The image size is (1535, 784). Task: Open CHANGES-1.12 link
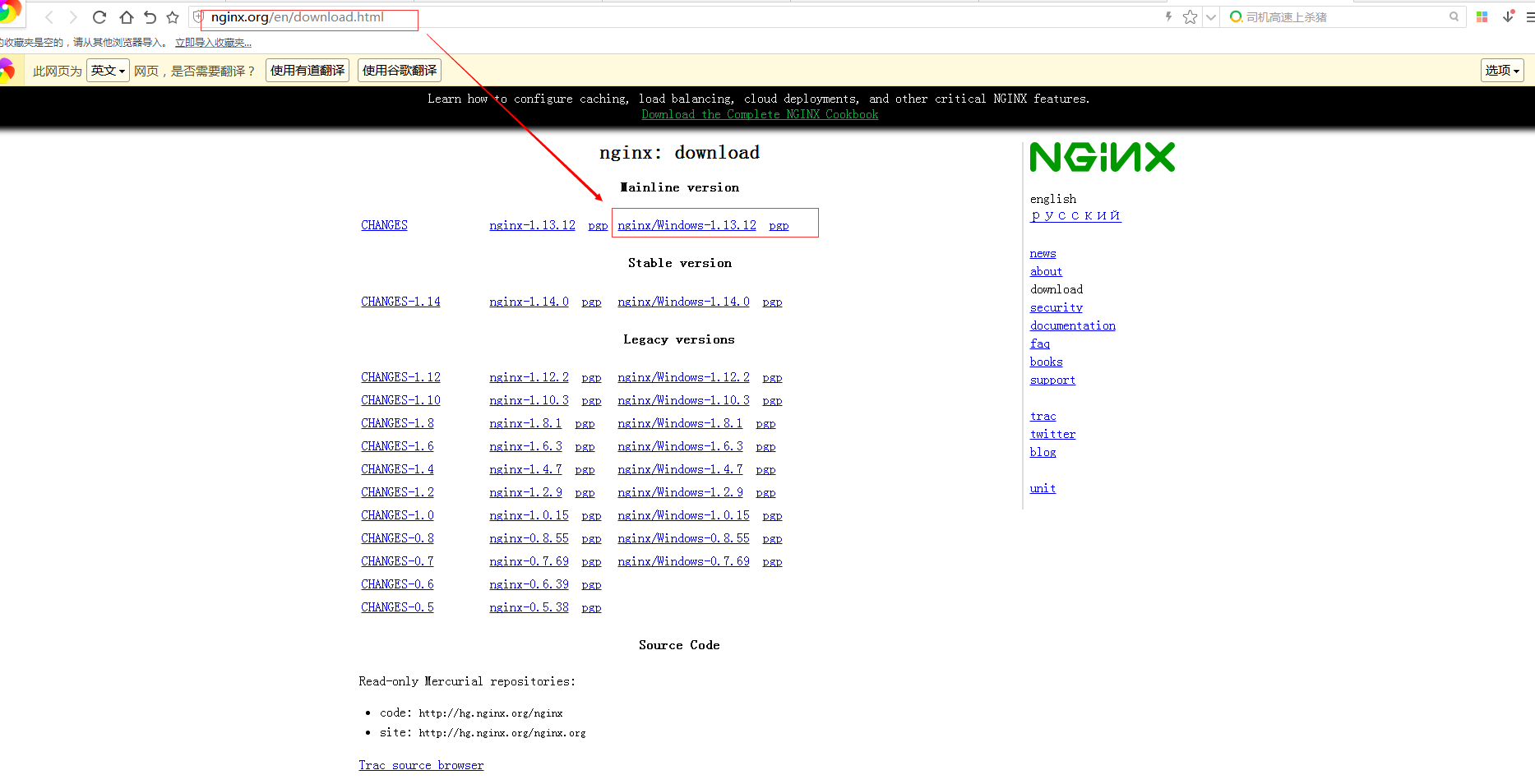(x=400, y=377)
